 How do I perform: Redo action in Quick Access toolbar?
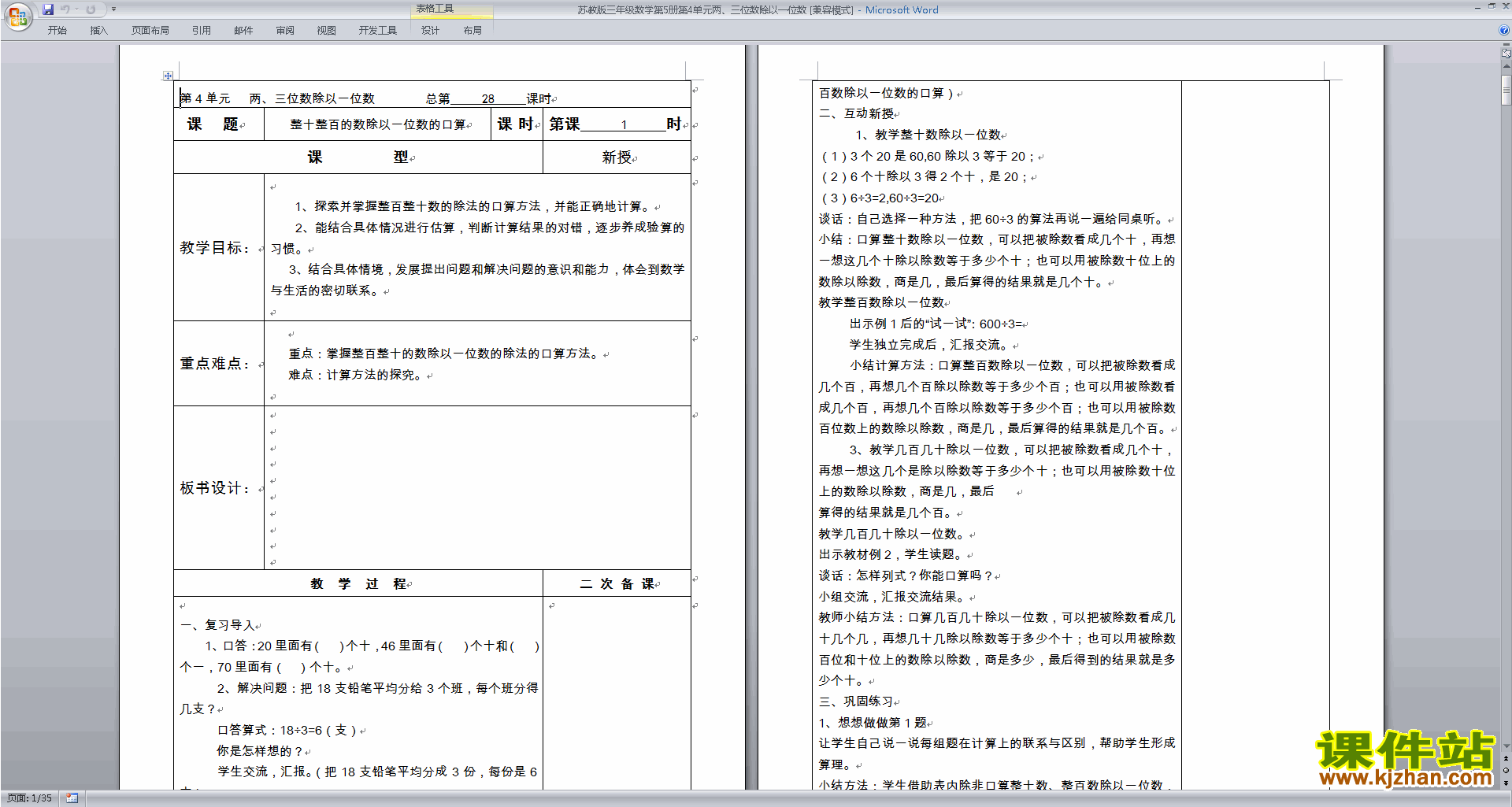[x=91, y=9]
